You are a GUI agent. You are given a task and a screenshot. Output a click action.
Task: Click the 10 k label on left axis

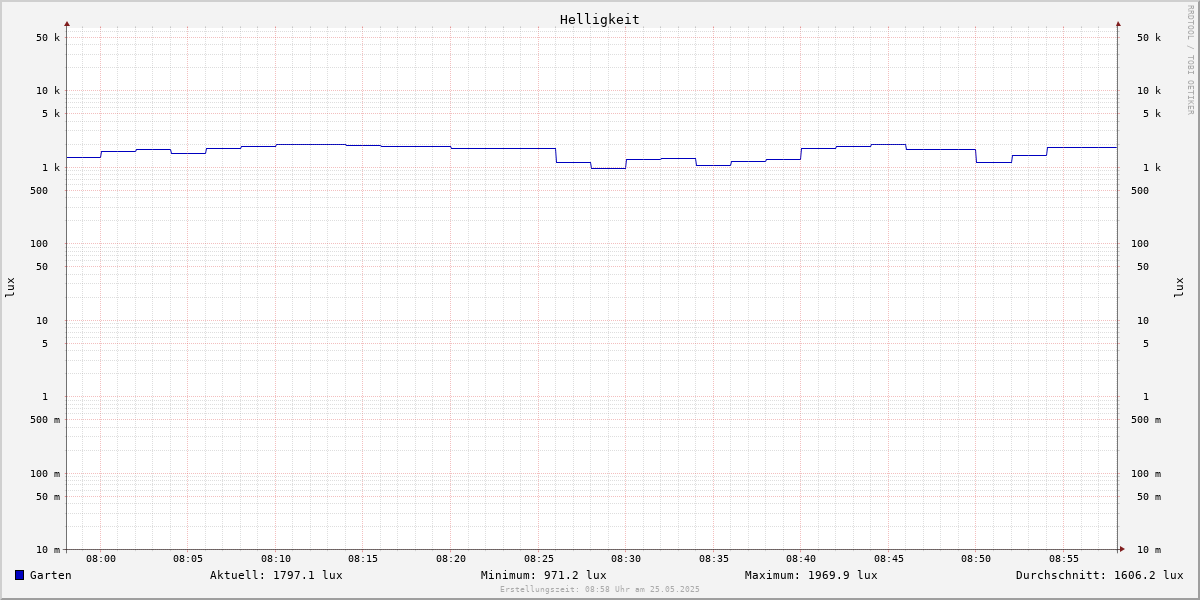tap(48, 91)
